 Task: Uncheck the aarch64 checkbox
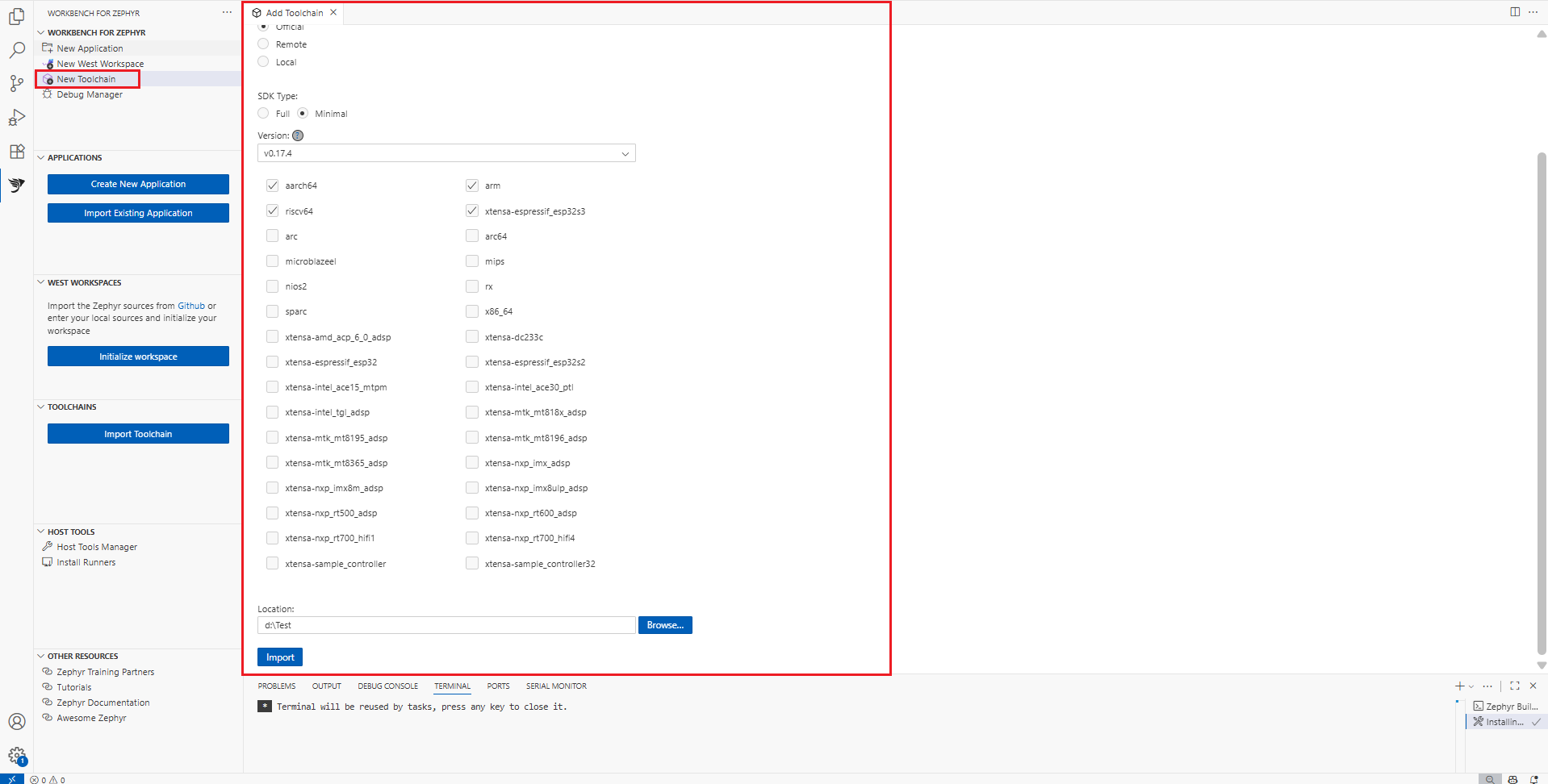click(272, 185)
